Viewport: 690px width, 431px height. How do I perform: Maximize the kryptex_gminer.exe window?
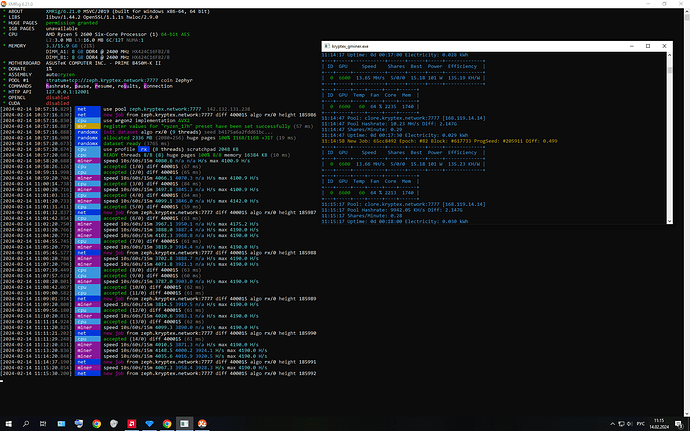(x=648, y=46)
